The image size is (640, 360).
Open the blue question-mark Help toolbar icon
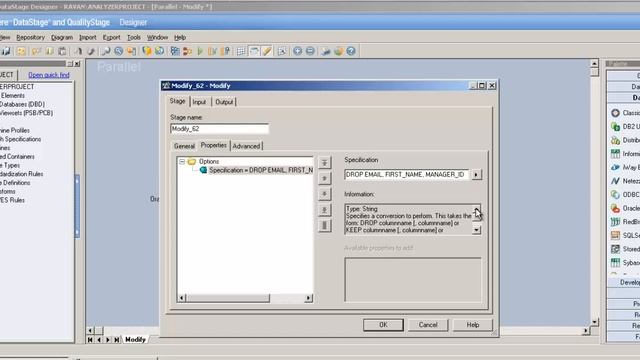pos(351,51)
